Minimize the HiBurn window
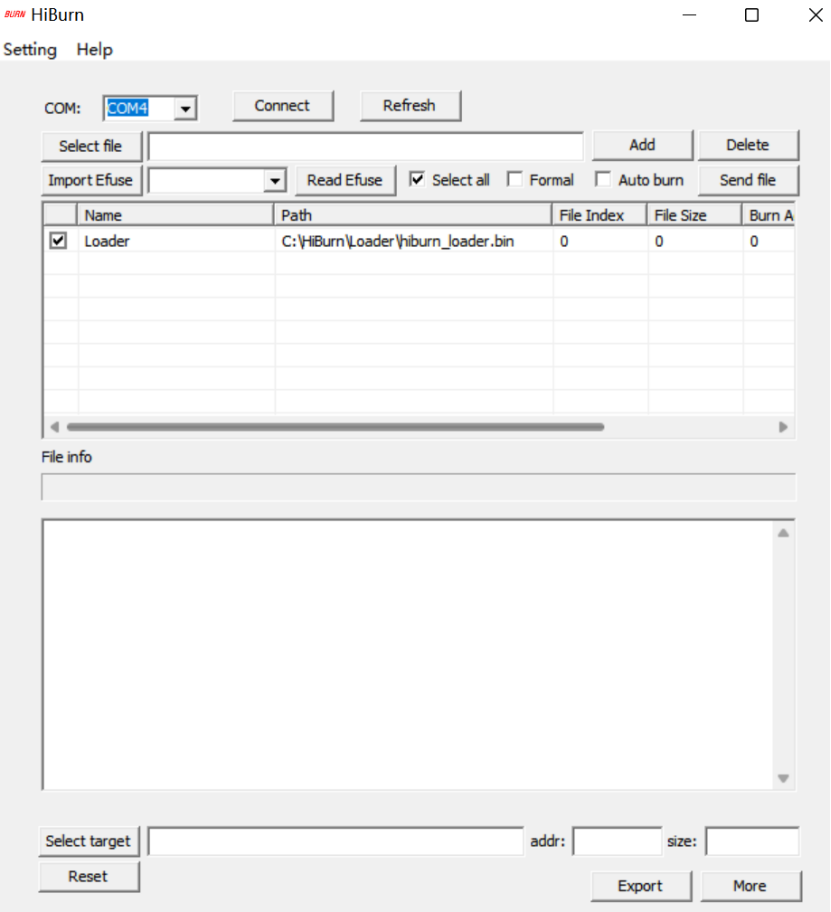Viewport: 831px width, 912px height. [x=689, y=15]
